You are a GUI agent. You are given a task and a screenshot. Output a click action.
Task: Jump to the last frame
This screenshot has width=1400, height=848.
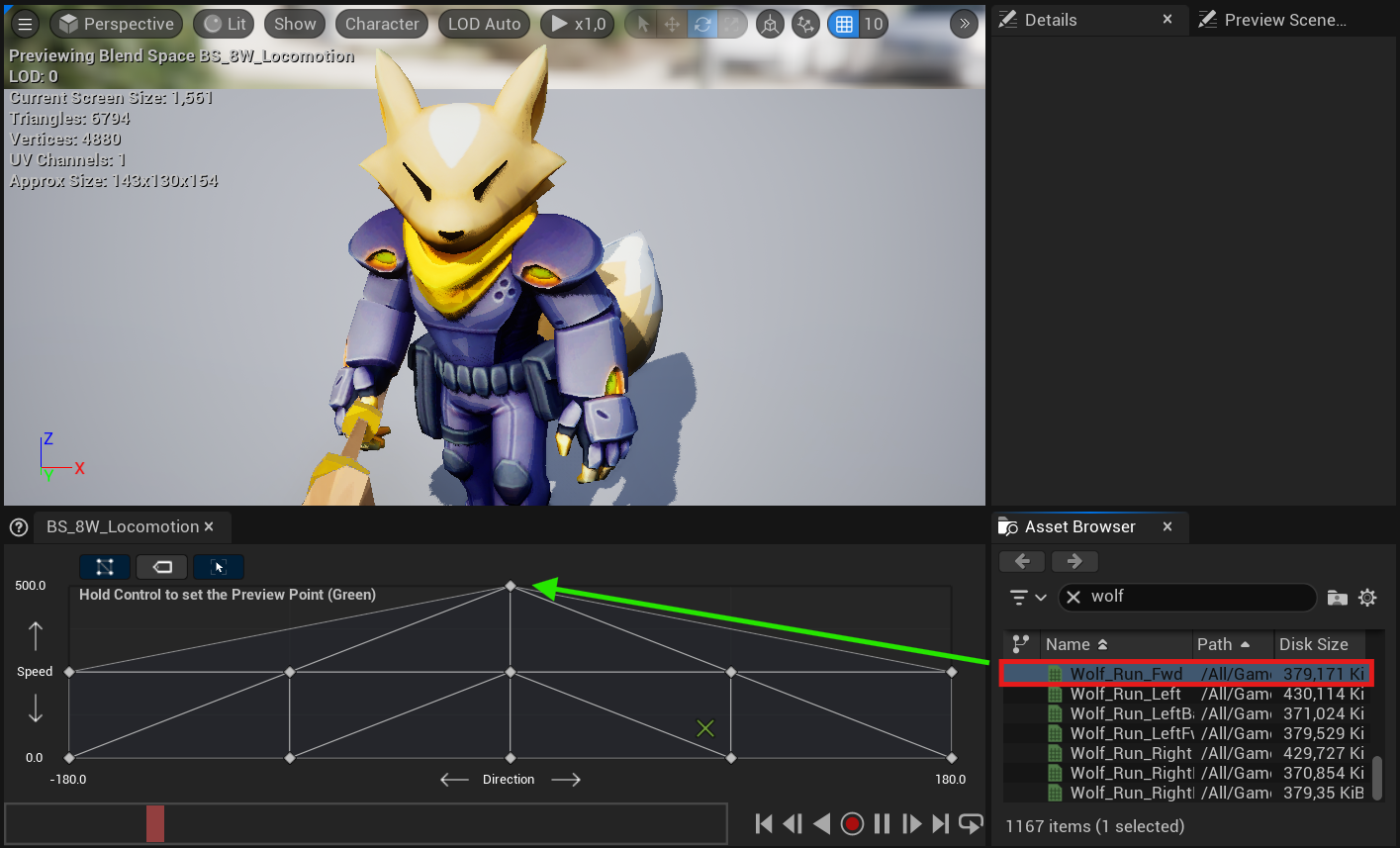click(x=941, y=823)
